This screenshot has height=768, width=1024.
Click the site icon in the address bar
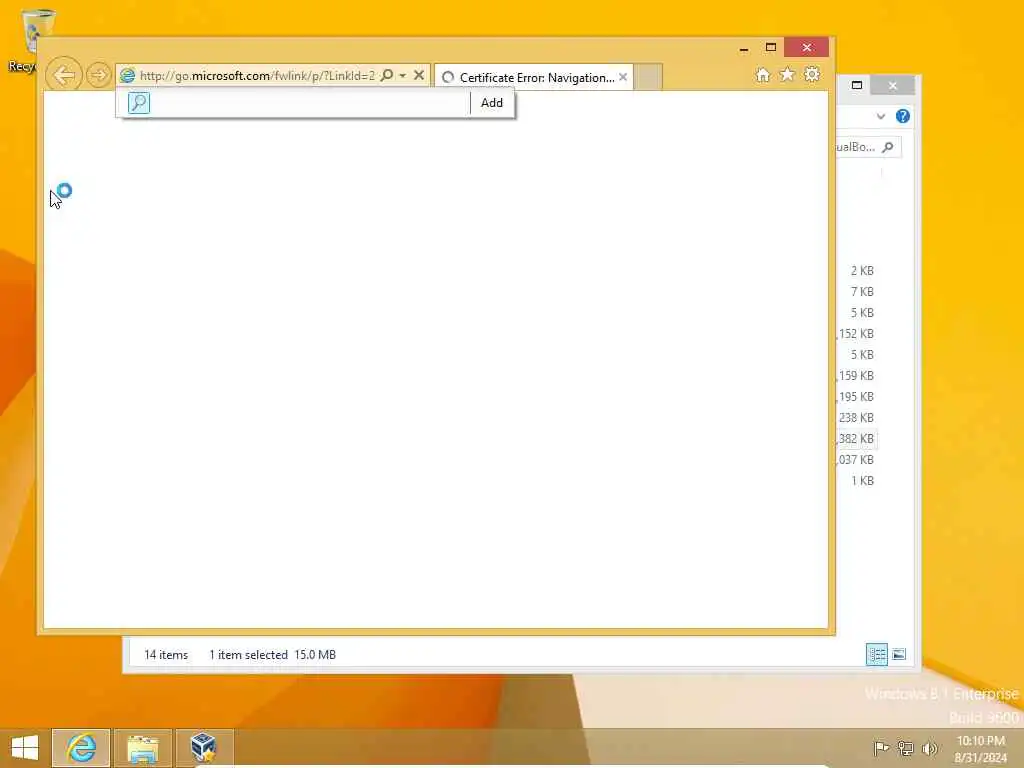128,76
